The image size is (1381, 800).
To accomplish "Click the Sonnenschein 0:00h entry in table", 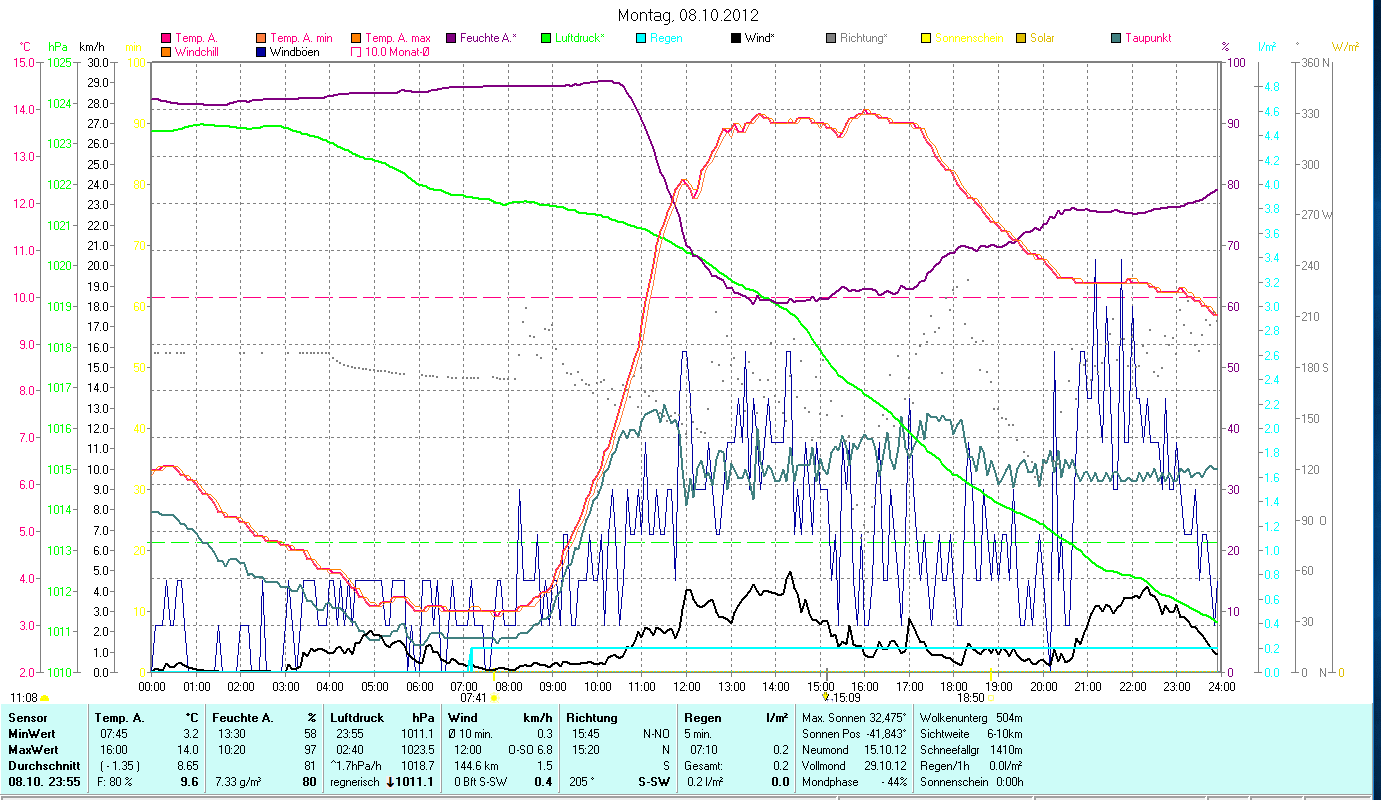I will pyautogui.click(x=970, y=782).
